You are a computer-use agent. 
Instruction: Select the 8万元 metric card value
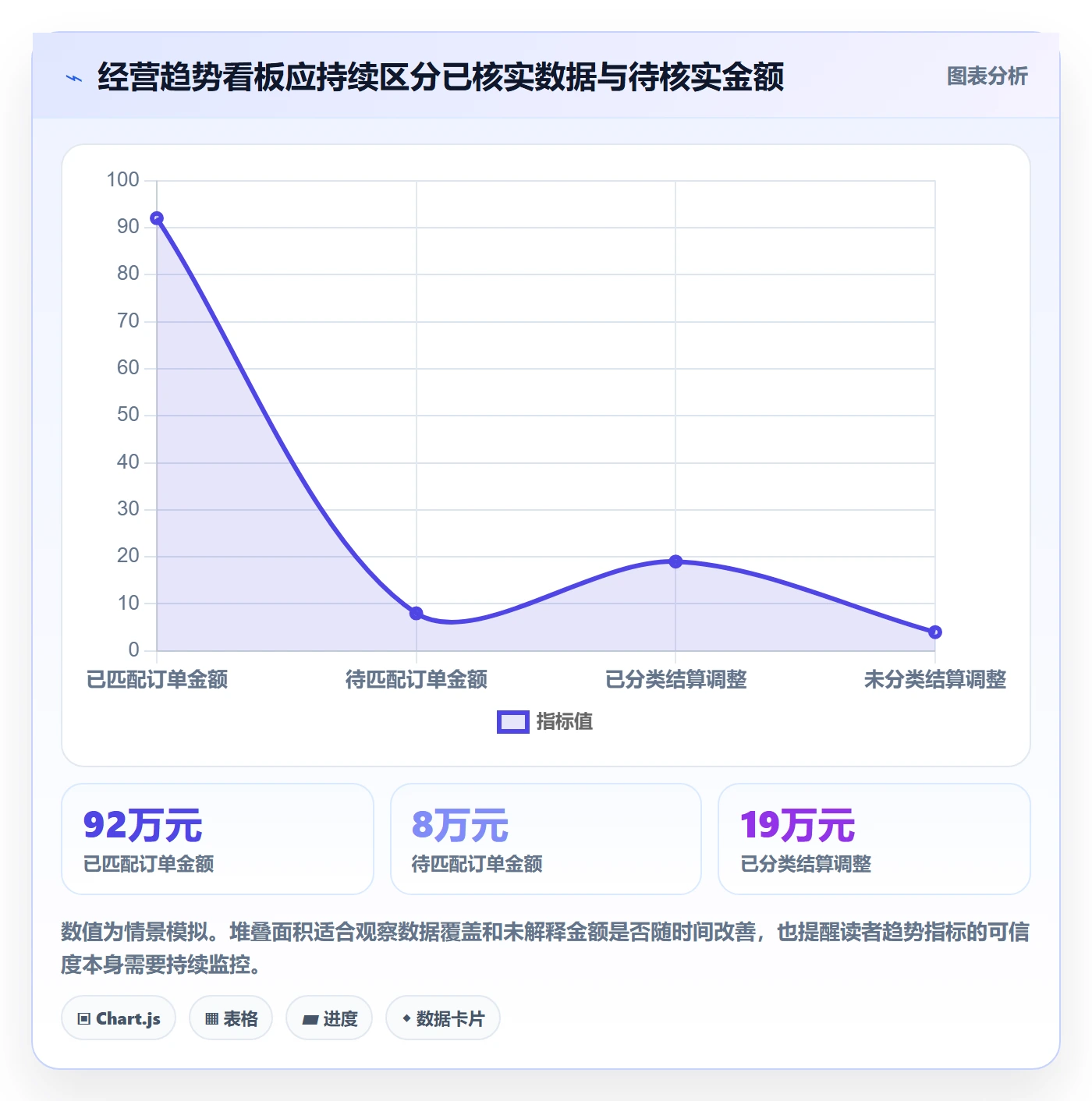click(x=460, y=825)
